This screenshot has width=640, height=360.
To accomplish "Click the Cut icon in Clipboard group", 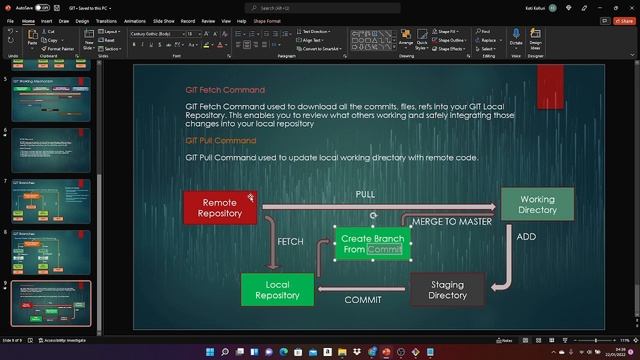I will [44, 31].
